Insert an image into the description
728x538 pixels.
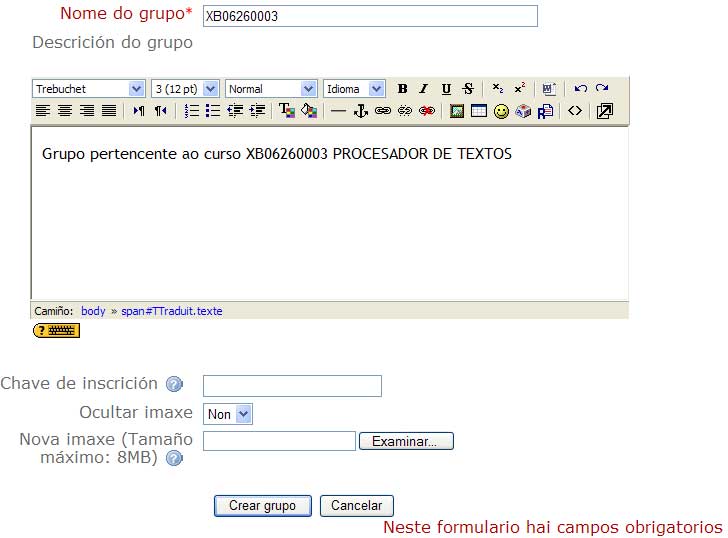pyautogui.click(x=457, y=111)
